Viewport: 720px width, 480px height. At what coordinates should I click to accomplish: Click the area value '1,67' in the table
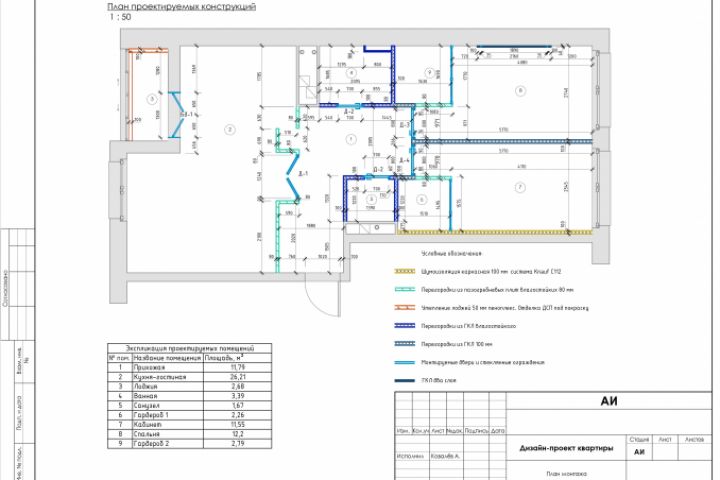(x=238, y=406)
